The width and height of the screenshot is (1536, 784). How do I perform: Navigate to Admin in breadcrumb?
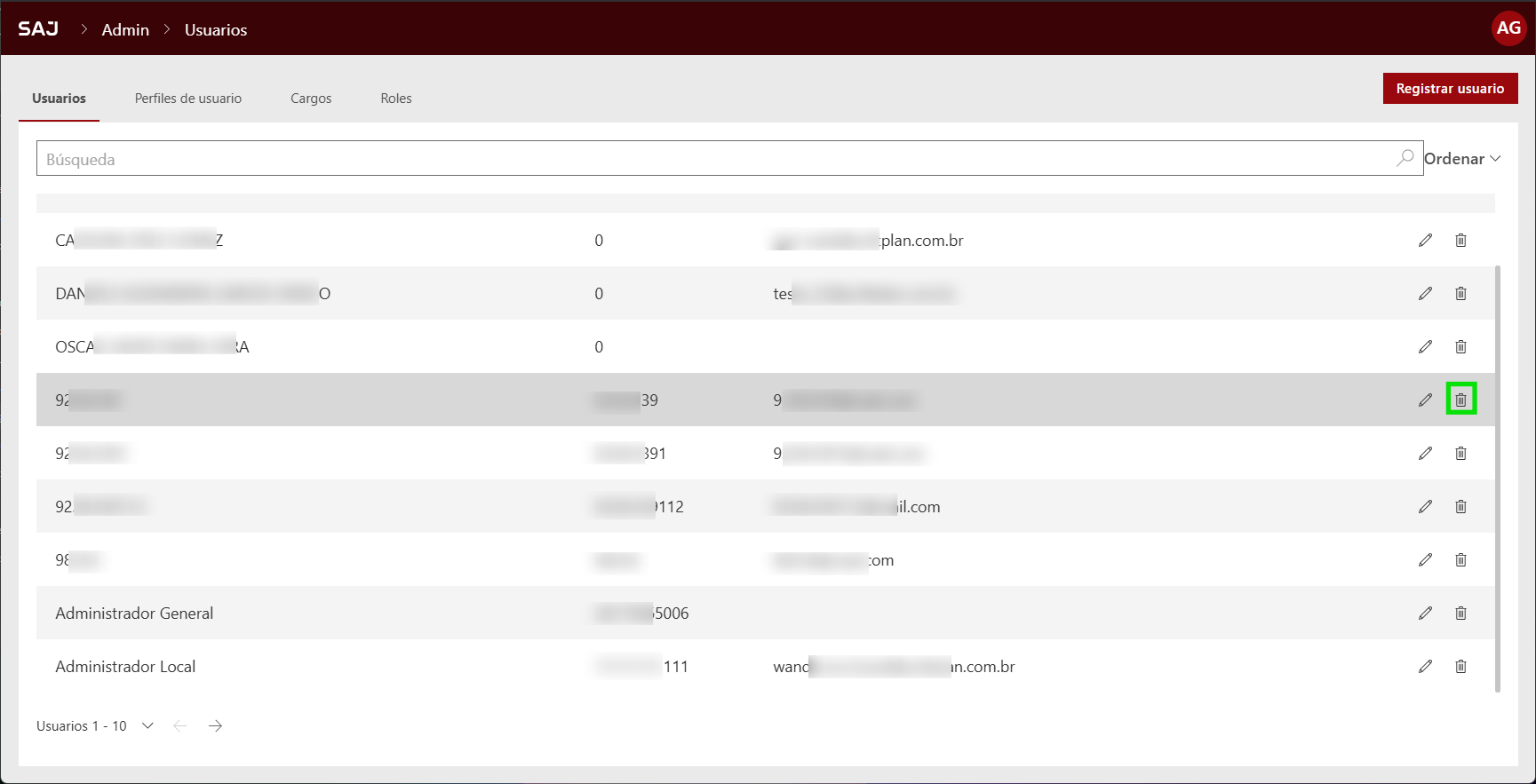pos(125,29)
